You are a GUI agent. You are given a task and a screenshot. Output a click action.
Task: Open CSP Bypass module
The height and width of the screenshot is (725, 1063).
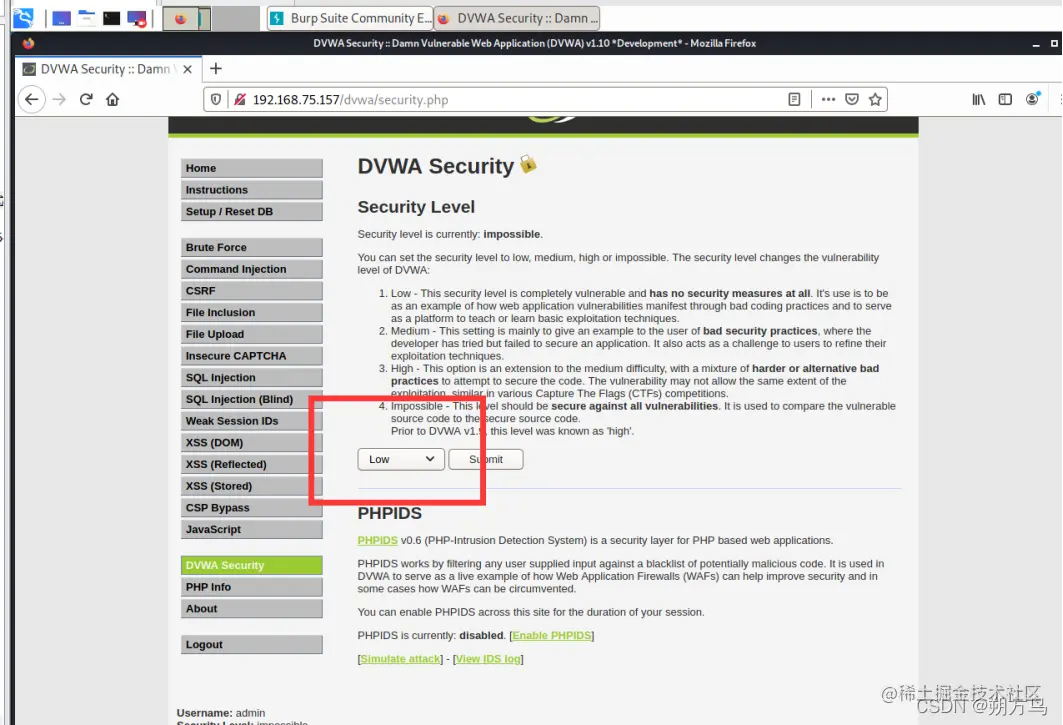[252, 508]
